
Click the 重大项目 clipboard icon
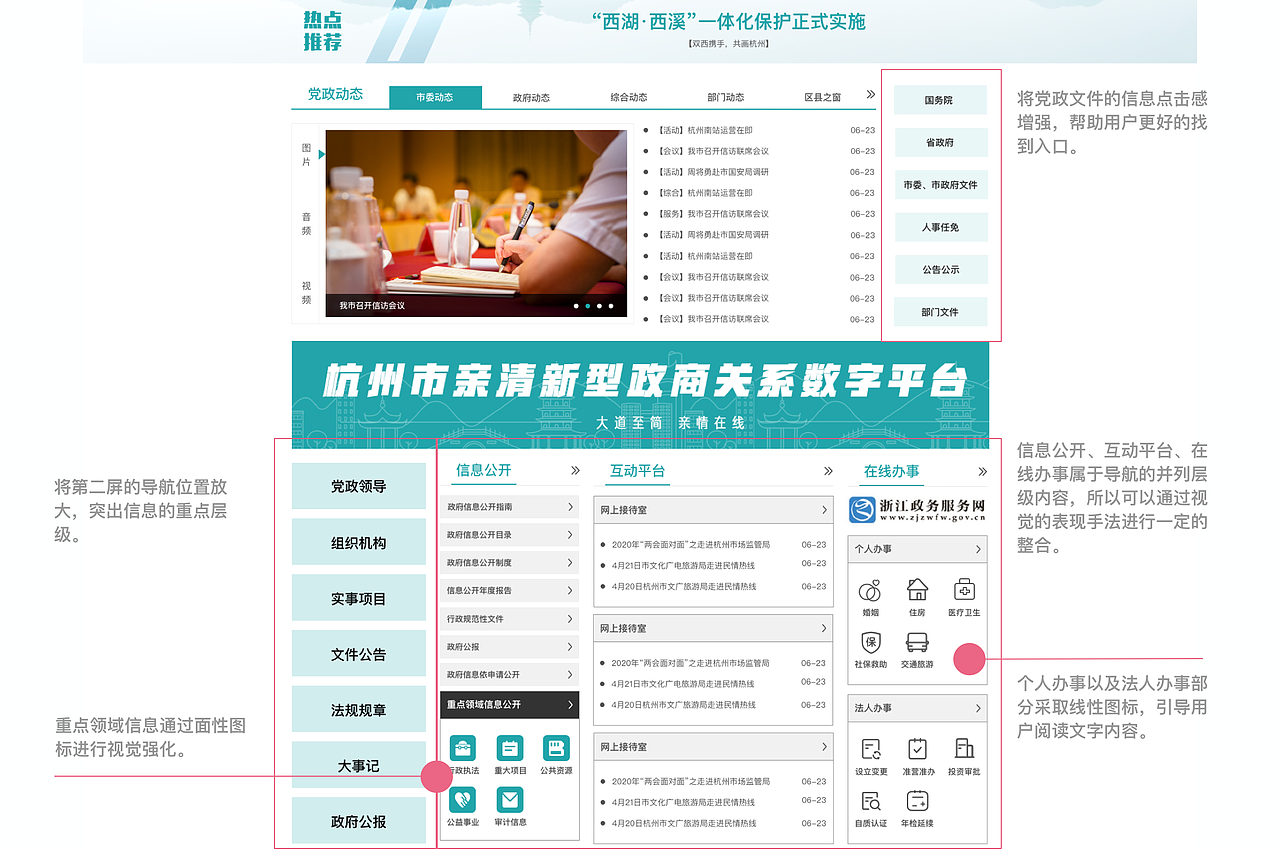point(510,748)
